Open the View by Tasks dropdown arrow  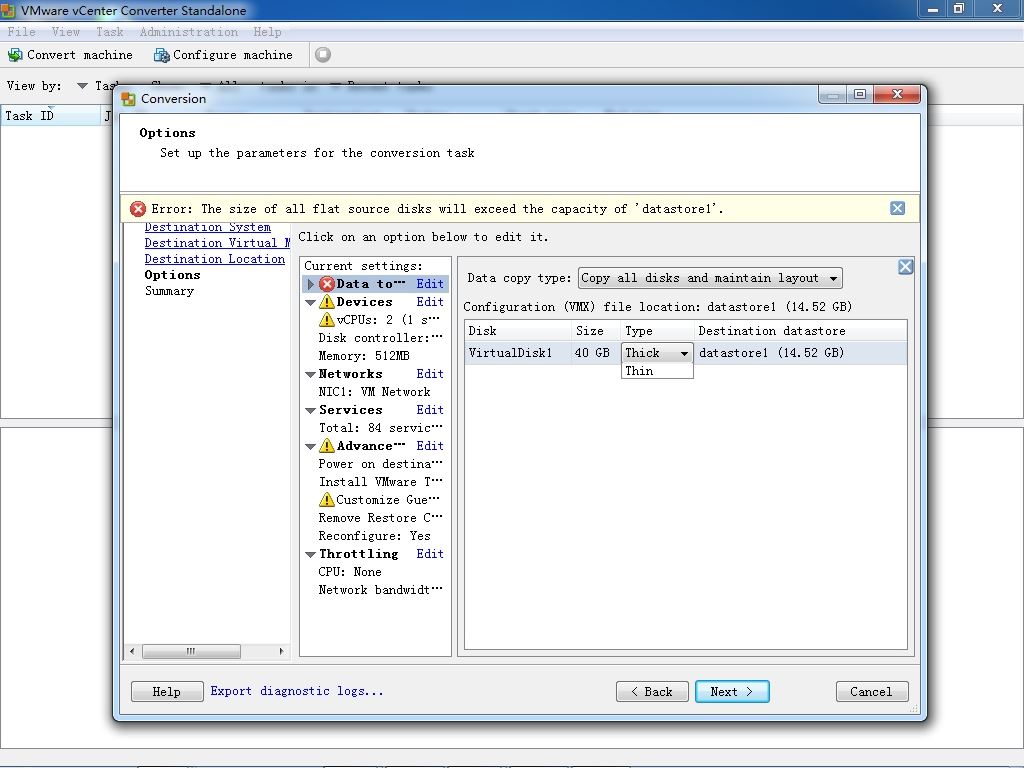[82, 86]
